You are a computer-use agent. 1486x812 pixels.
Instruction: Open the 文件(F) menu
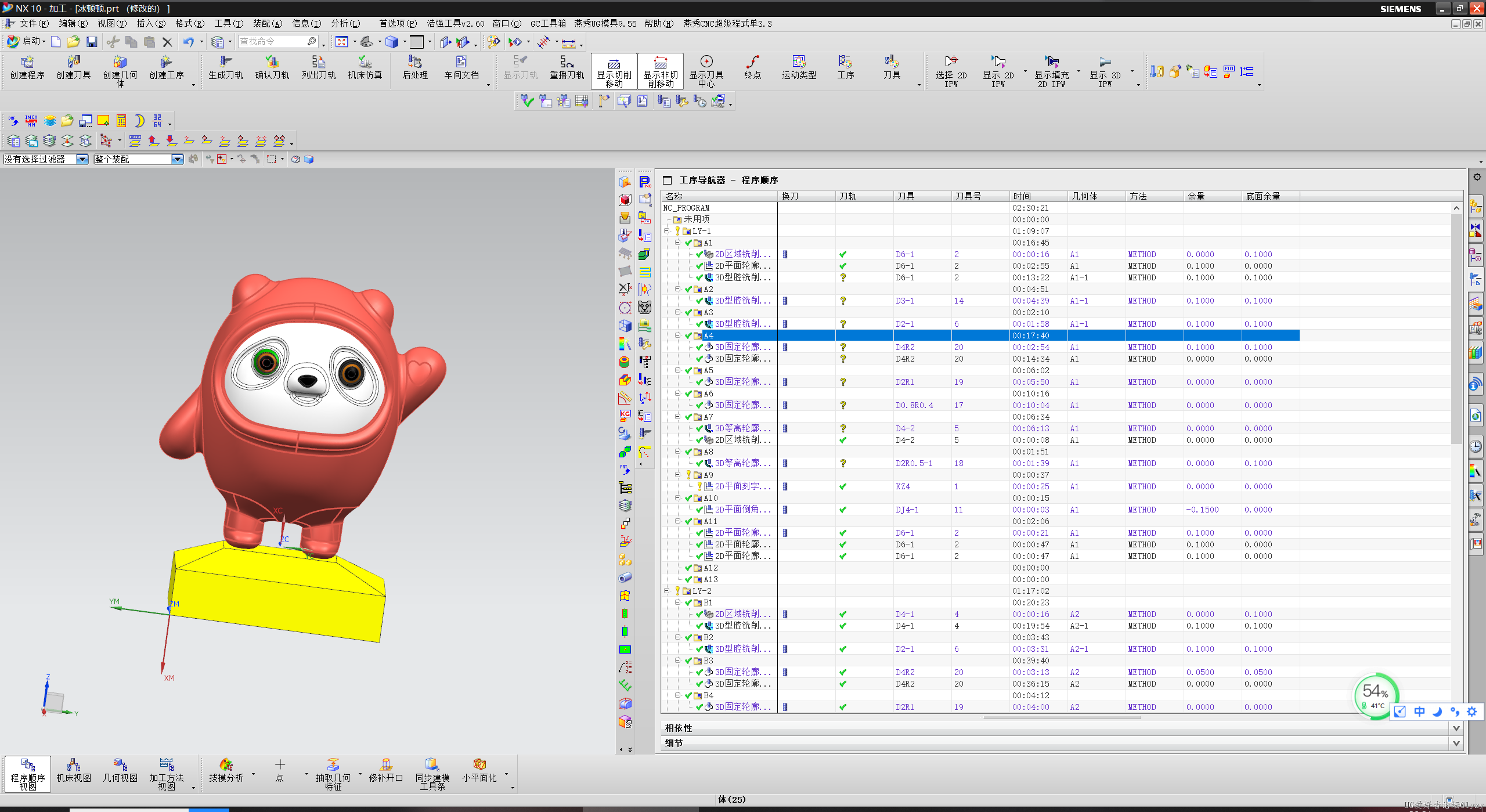(x=34, y=23)
